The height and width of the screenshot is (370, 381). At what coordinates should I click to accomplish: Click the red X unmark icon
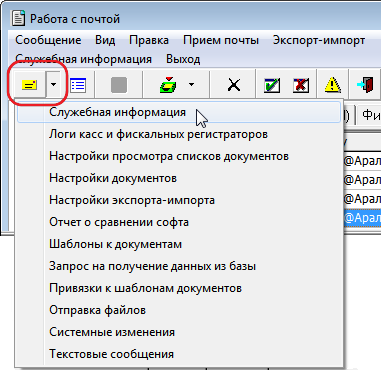click(x=301, y=85)
